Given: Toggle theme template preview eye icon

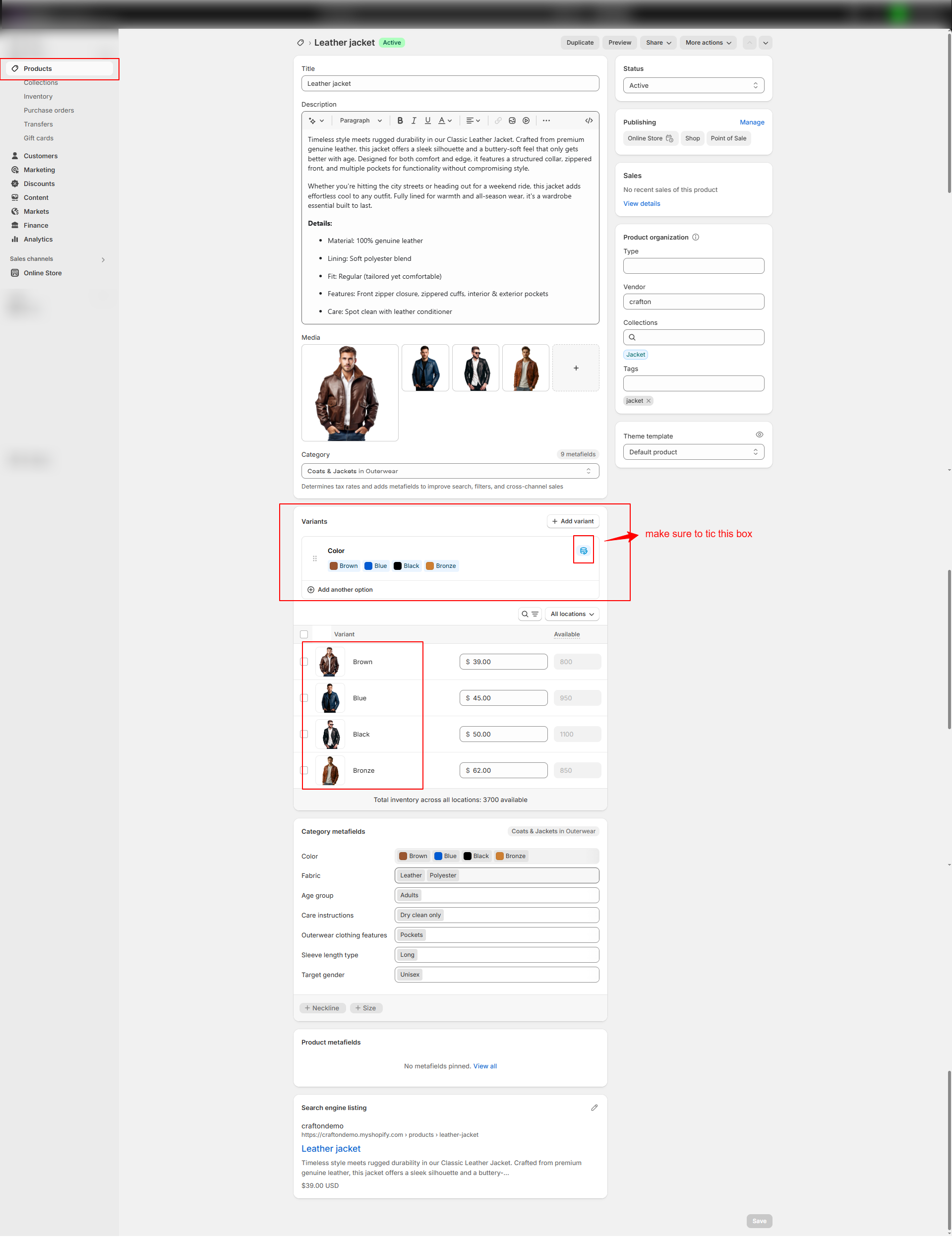Looking at the screenshot, I should (x=759, y=435).
